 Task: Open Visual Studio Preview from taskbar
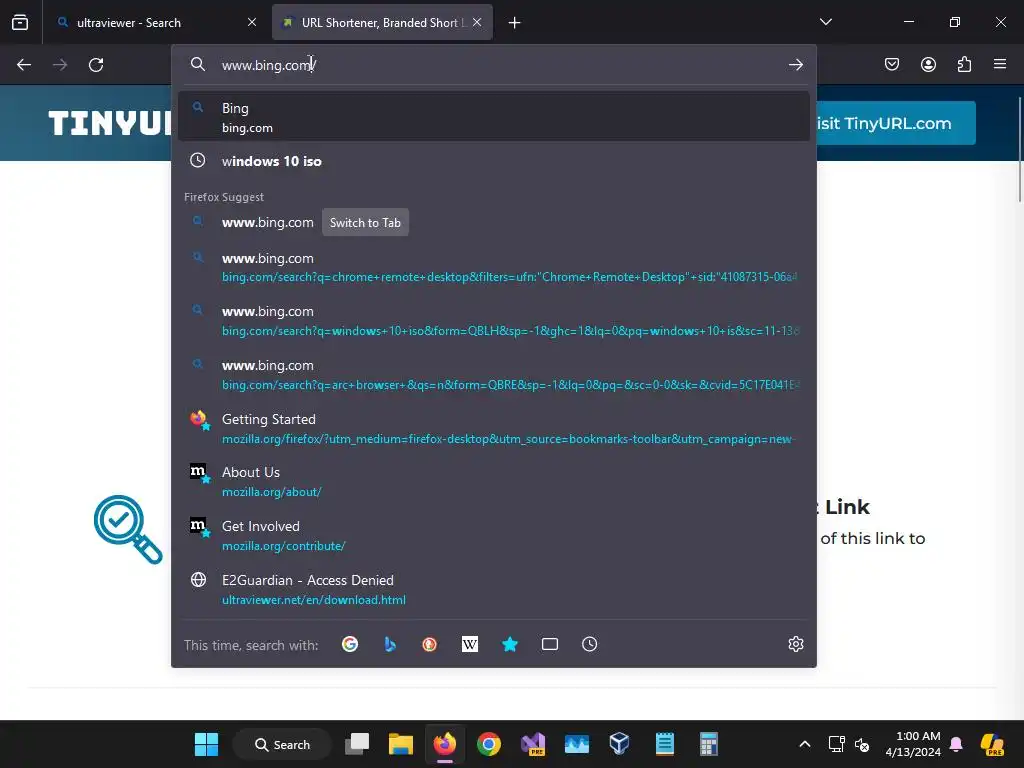click(x=533, y=744)
